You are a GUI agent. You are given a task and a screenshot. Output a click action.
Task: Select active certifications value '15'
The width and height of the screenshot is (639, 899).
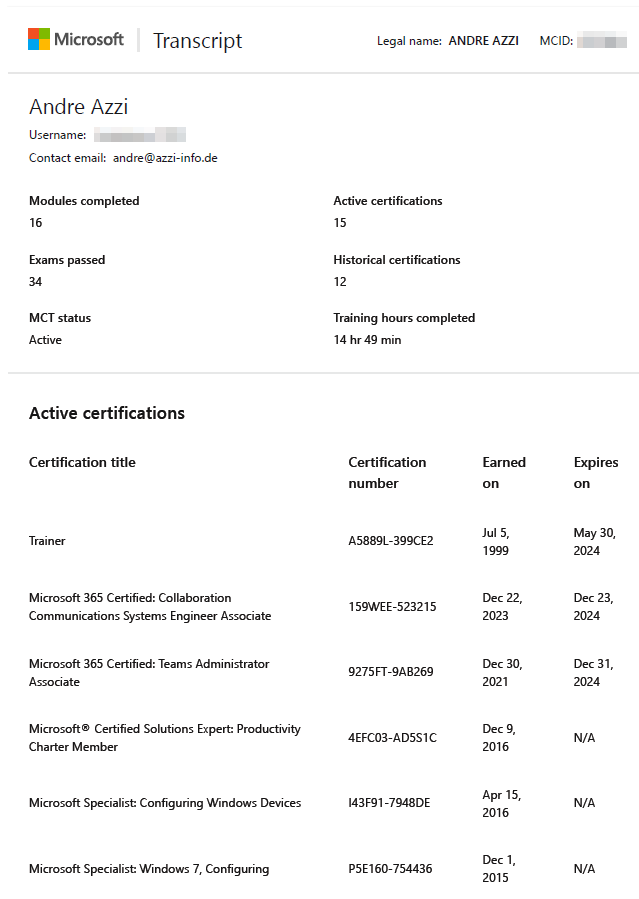coord(340,222)
